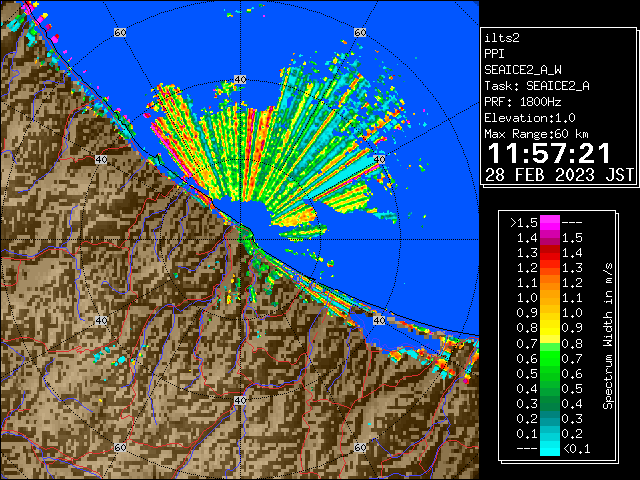Click the magenta color band beside >1.5

(549, 223)
